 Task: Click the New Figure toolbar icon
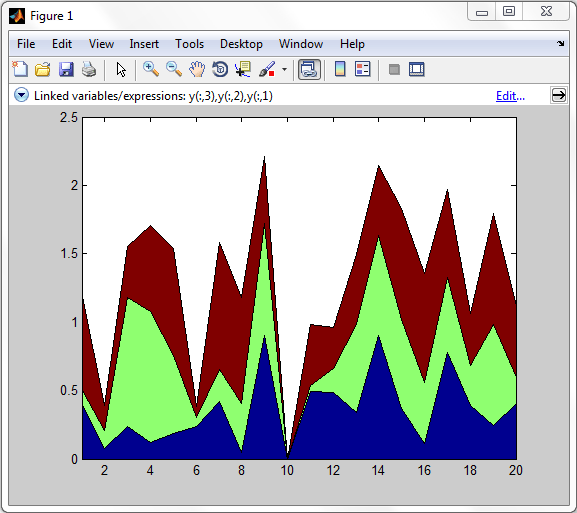pos(20,69)
